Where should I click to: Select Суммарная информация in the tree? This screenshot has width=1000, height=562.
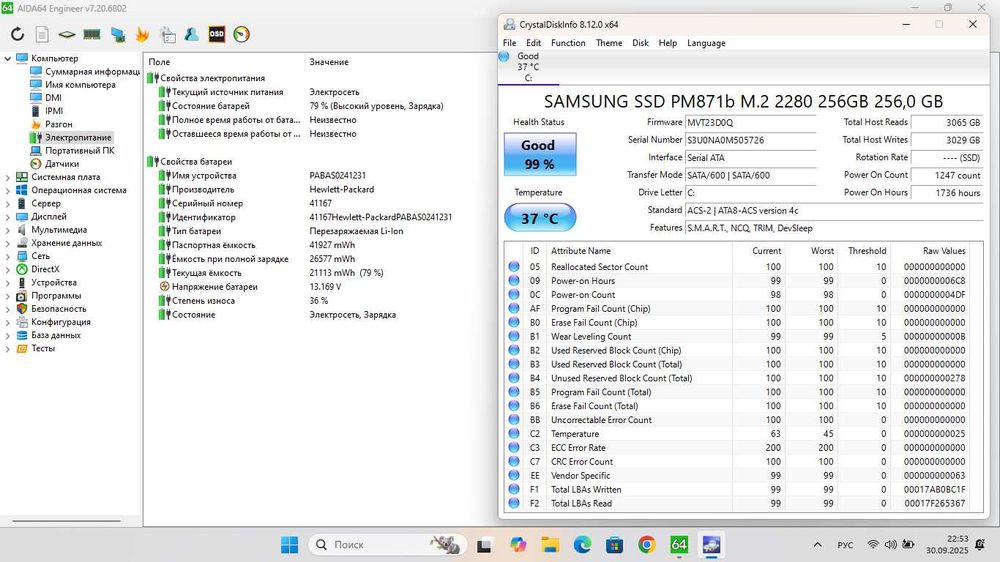click(x=92, y=71)
